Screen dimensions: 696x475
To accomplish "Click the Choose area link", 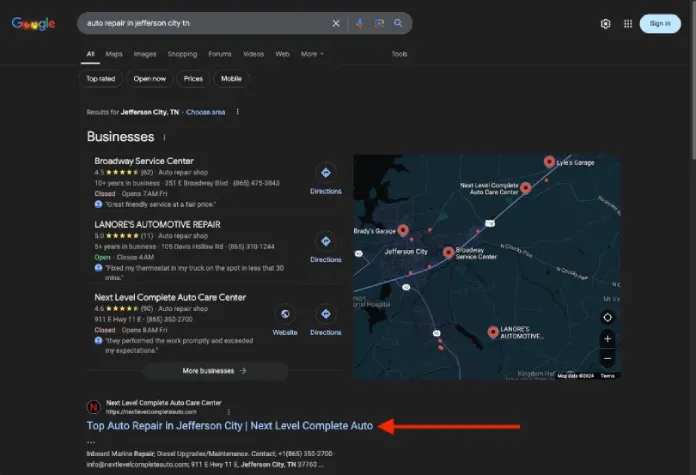I will (x=206, y=112).
